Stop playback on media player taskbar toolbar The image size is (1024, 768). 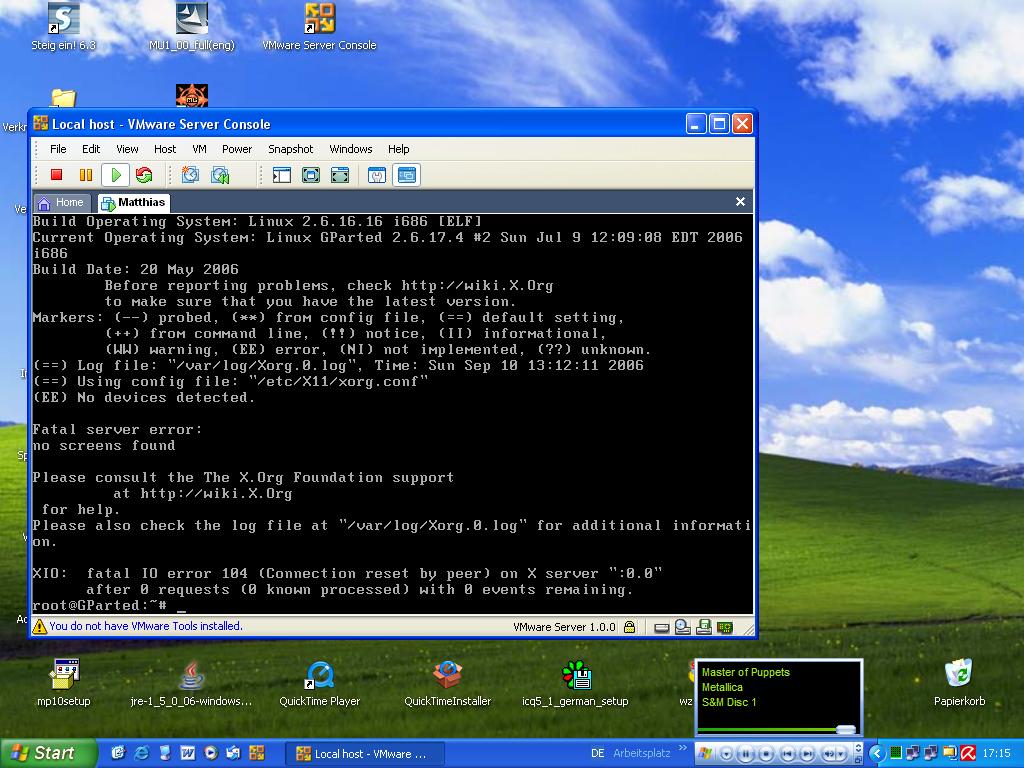point(766,754)
